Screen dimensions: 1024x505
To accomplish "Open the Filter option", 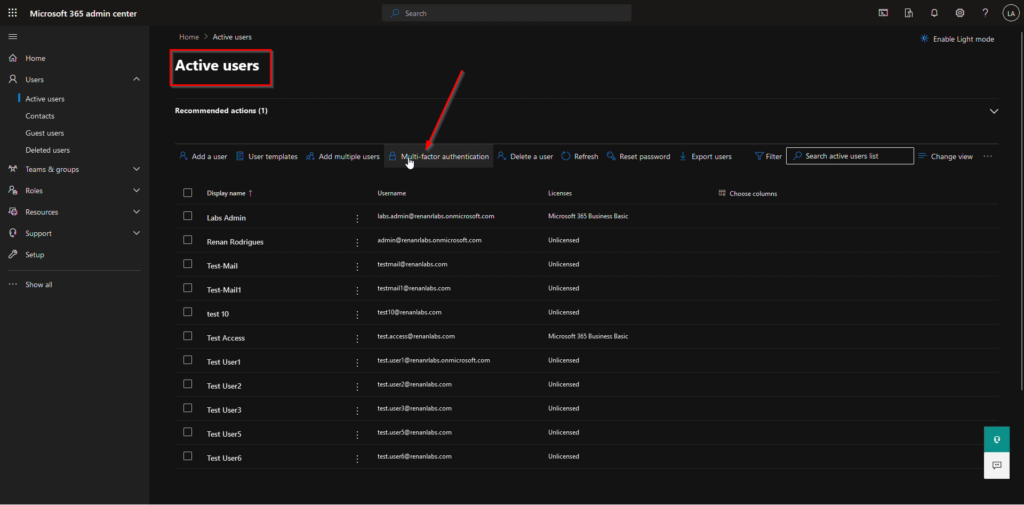I will tap(768, 157).
